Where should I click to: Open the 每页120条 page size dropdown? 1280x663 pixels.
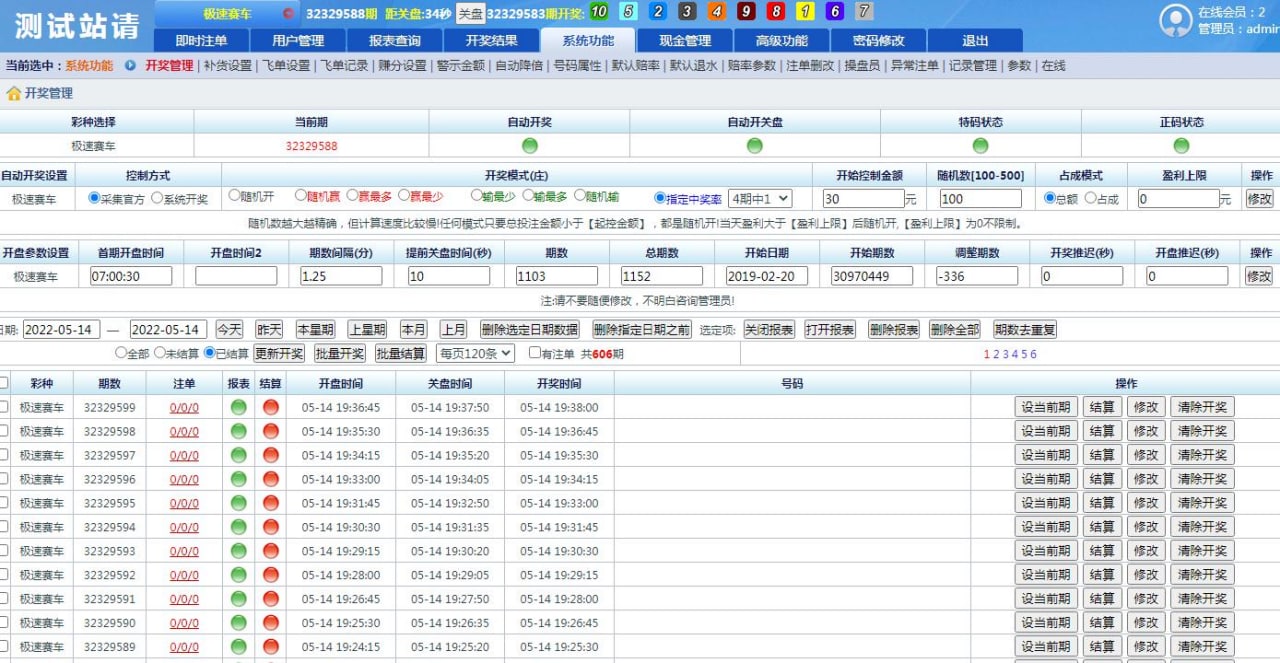point(475,353)
